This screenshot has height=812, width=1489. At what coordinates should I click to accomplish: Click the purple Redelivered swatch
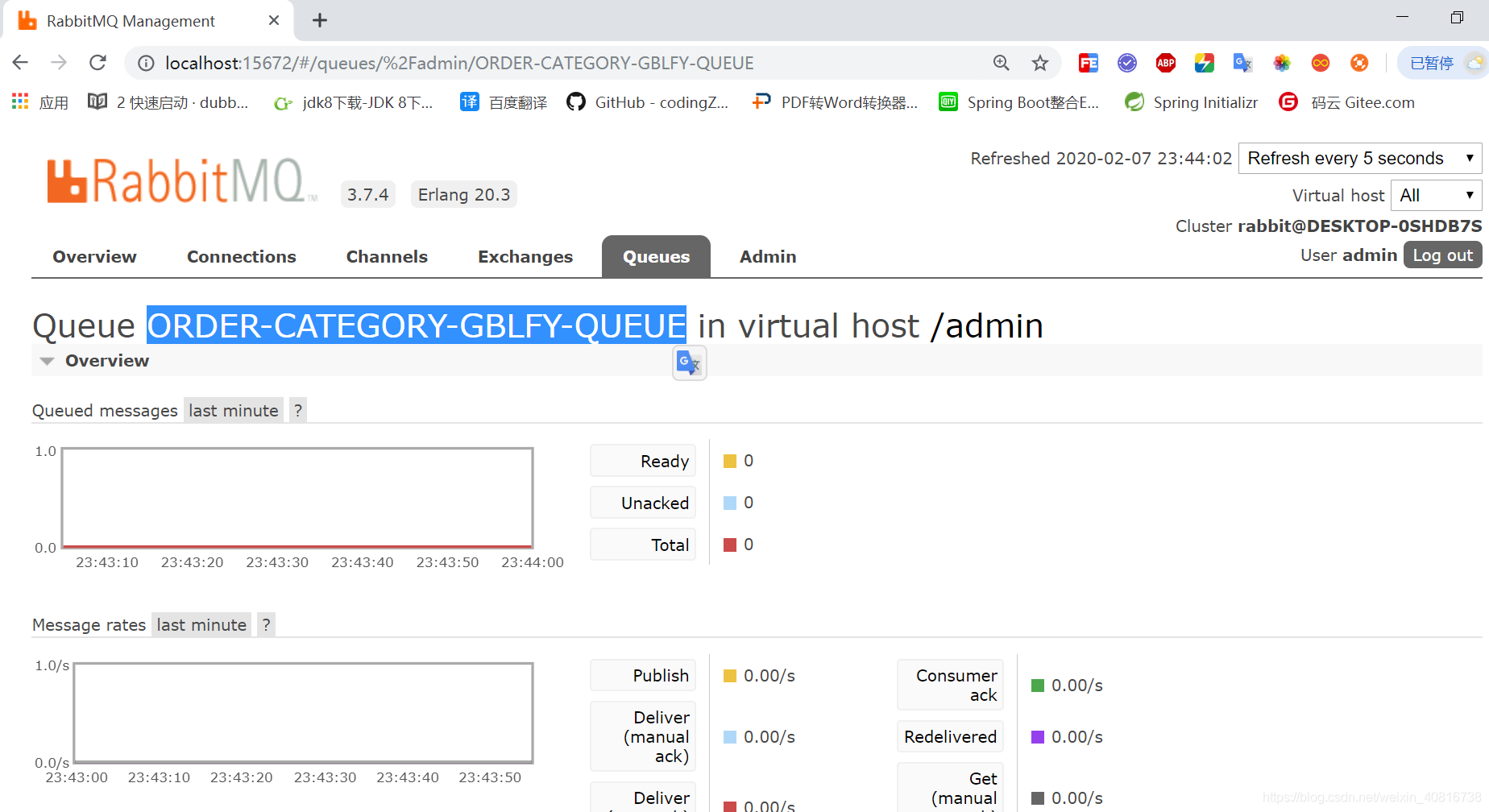click(1038, 737)
